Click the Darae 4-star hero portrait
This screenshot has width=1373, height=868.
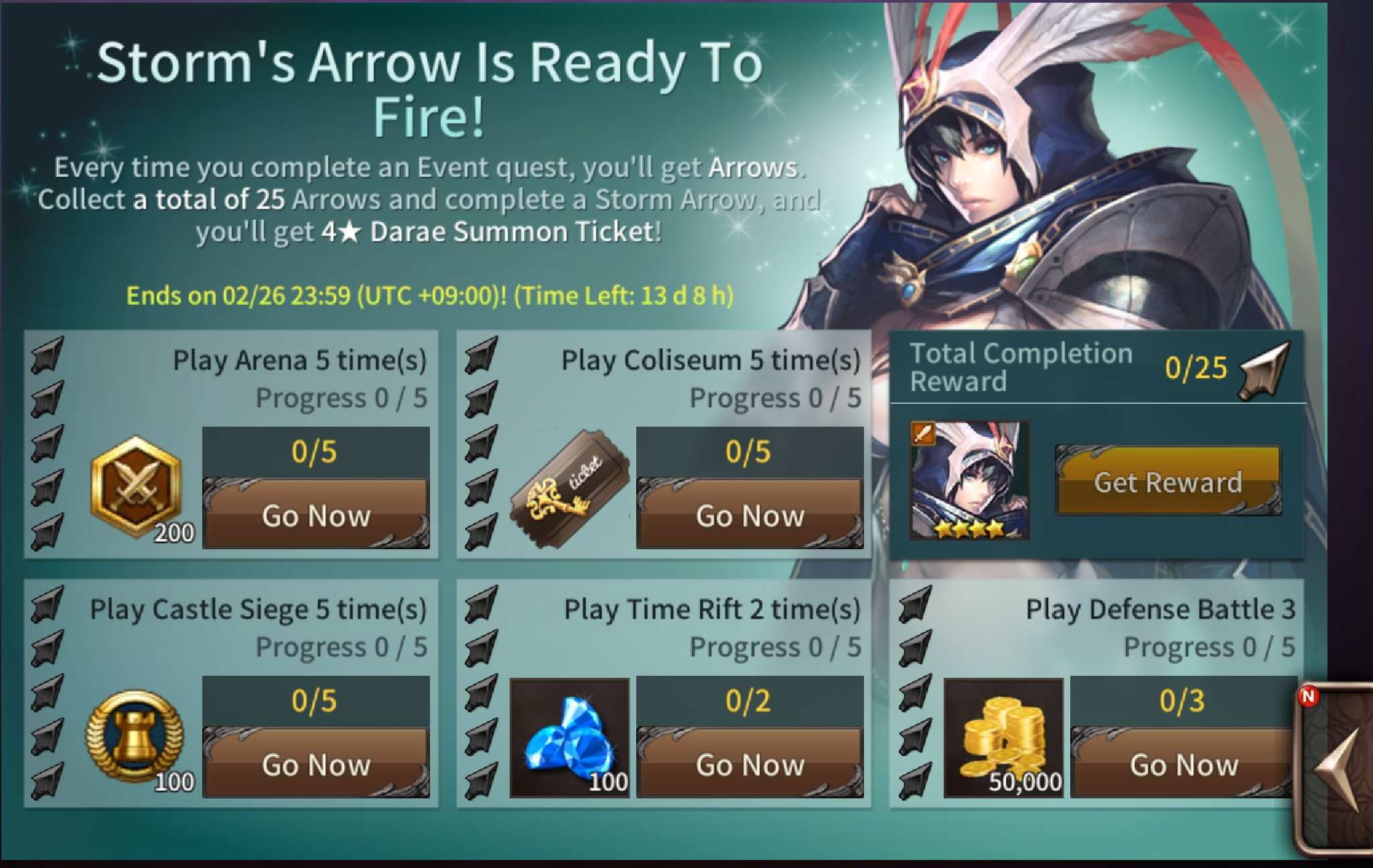pyautogui.click(x=969, y=480)
